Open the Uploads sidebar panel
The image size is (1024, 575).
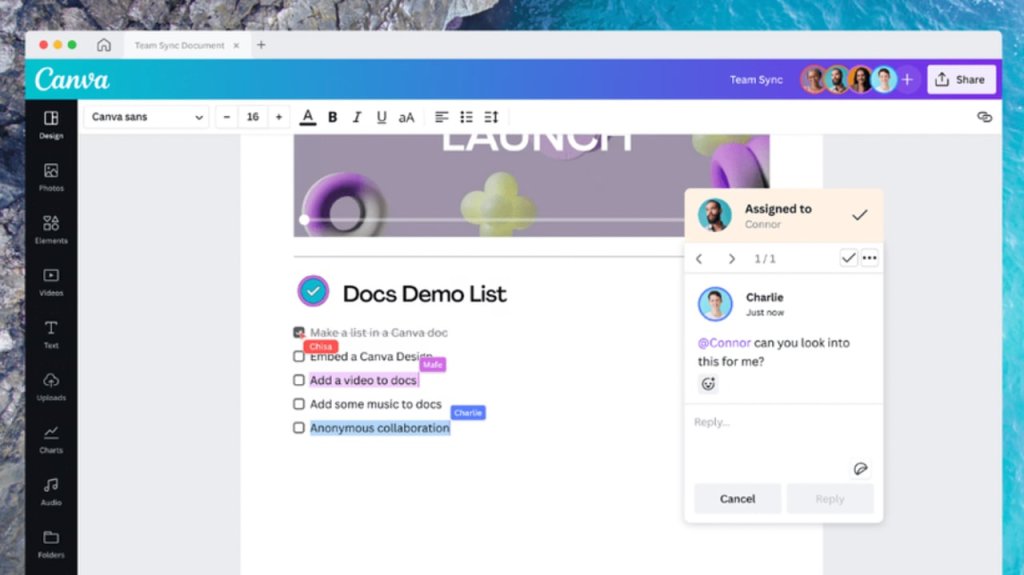coord(51,385)
